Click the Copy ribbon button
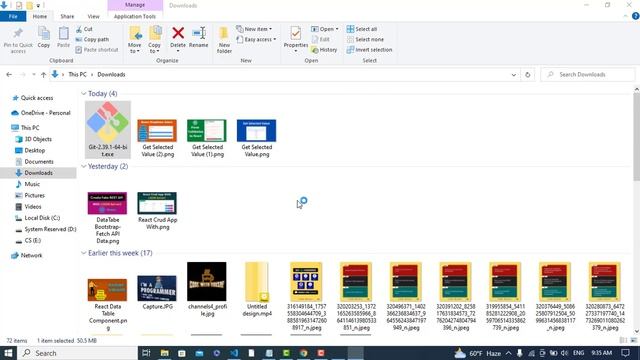The image size is (640, 360). [x=44, y=38]
